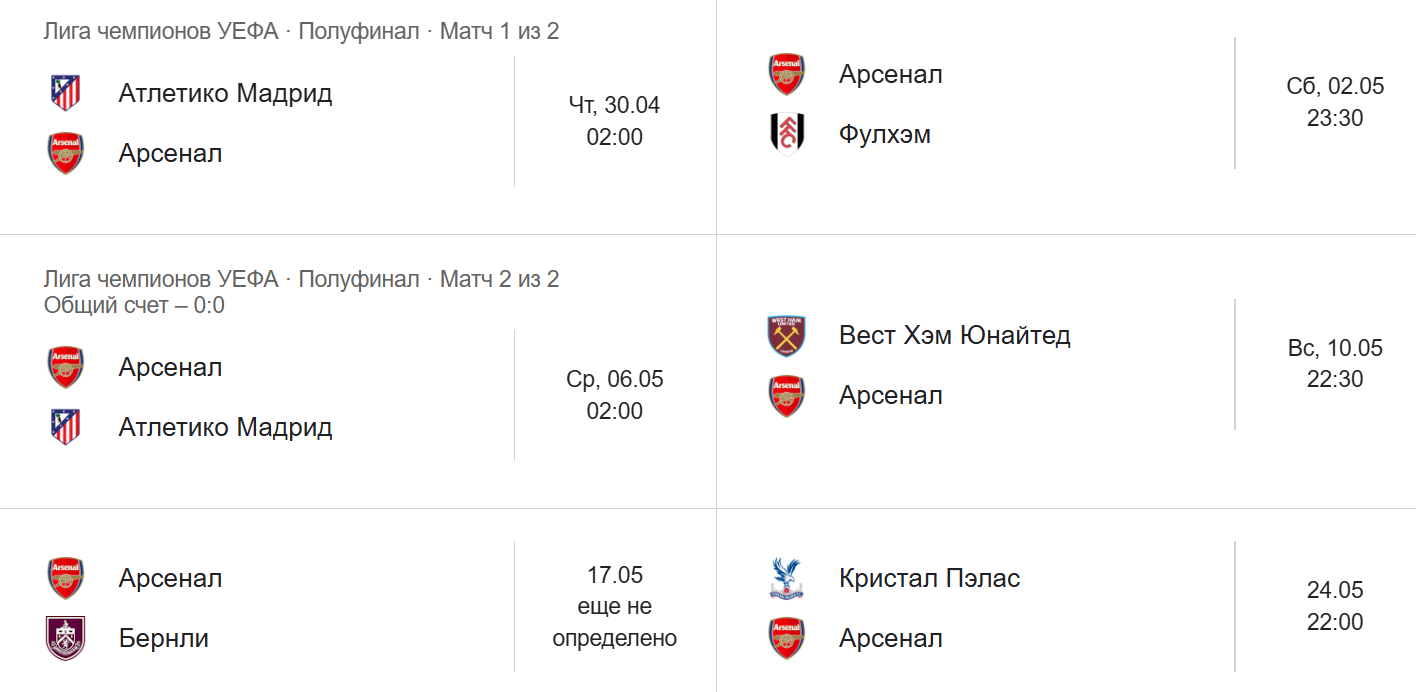This screenshot has width=1416, height=692.
Task: Click the Arsenal crest in the Burnley fixture
Action: point(66,578)
